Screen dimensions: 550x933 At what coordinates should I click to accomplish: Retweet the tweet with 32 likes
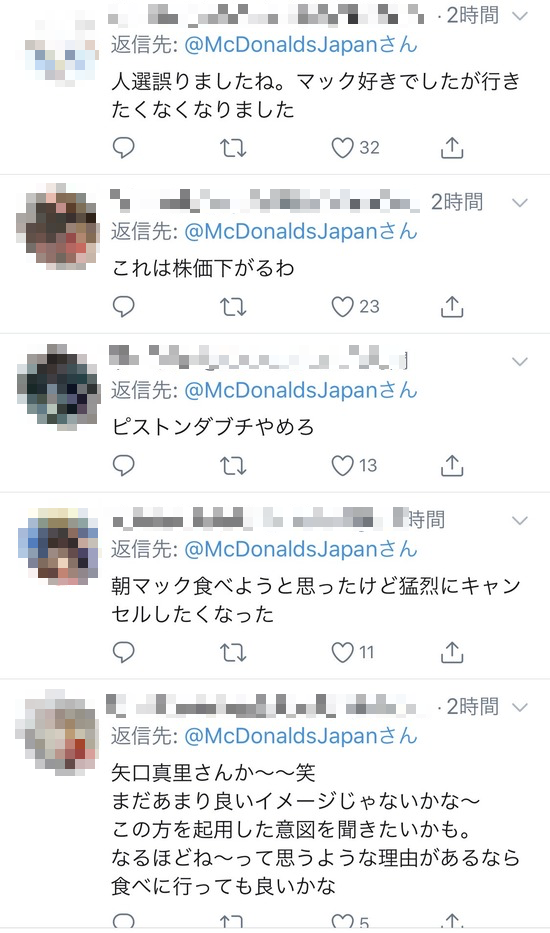[233, 148]
